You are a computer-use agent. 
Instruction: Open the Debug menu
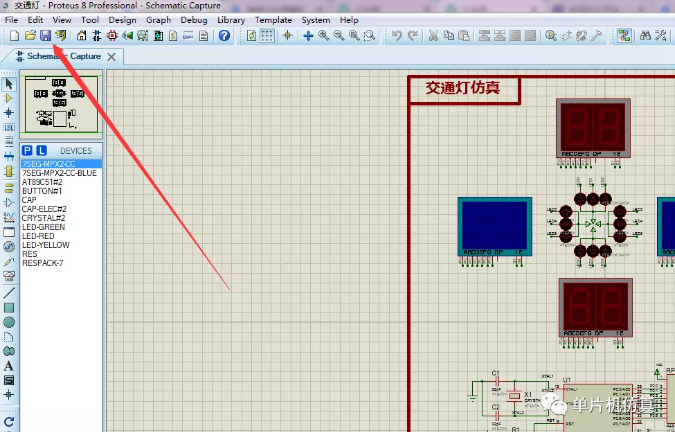click(194, 20)
